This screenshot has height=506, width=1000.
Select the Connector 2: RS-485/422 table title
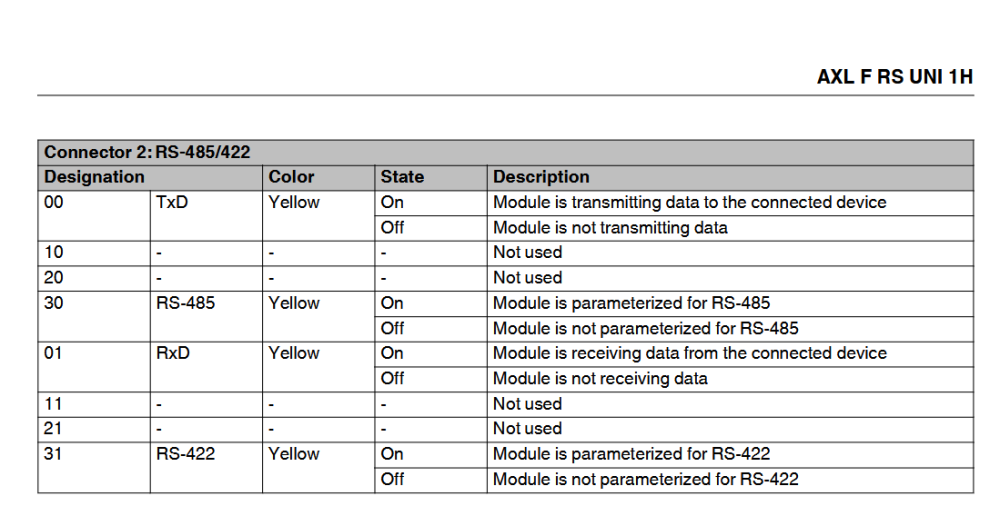click(x=147, y=153)
